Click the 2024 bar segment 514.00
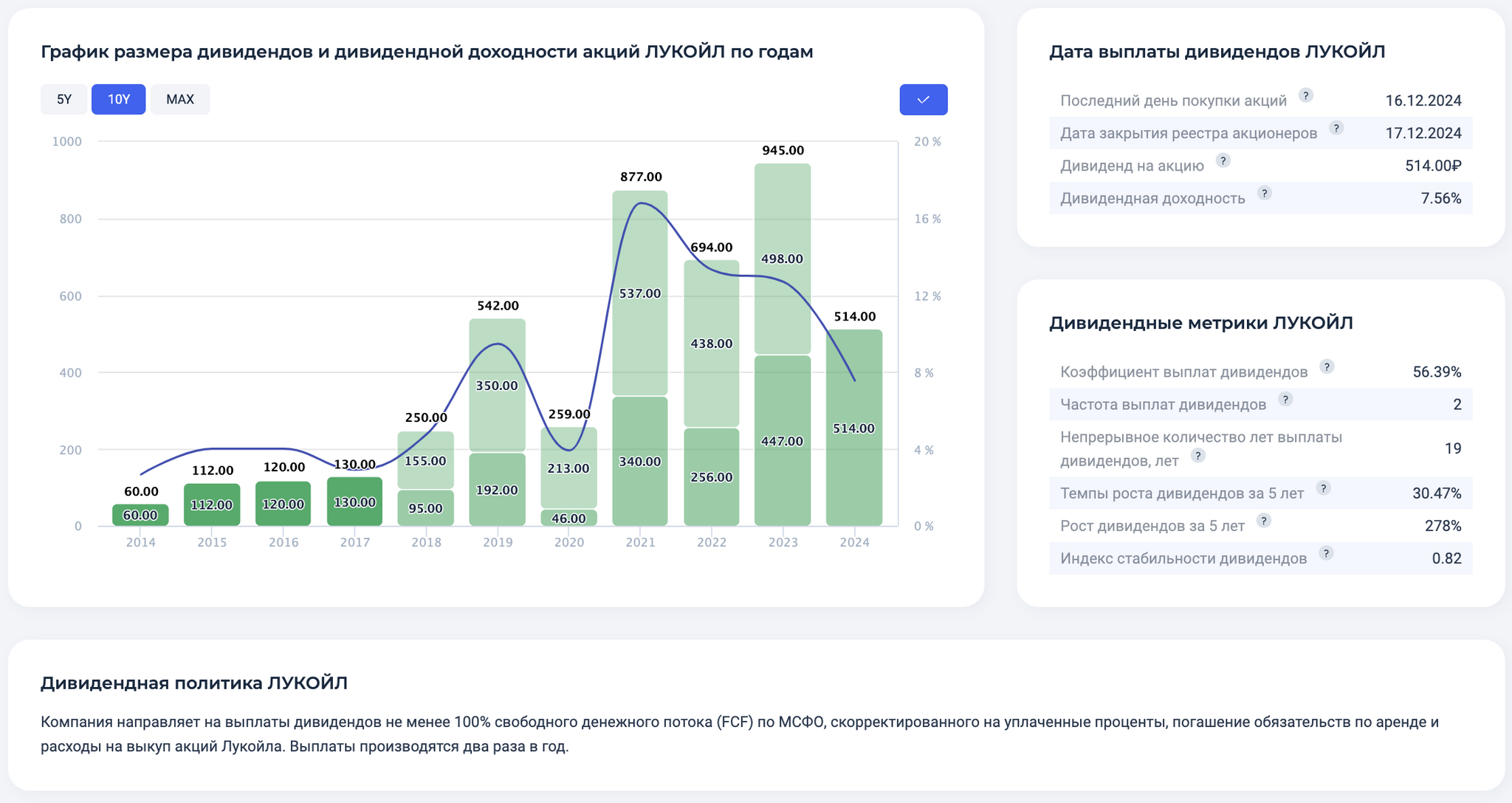The width and height of the screenshot is (1512, 803). click(x=854, y=428)
